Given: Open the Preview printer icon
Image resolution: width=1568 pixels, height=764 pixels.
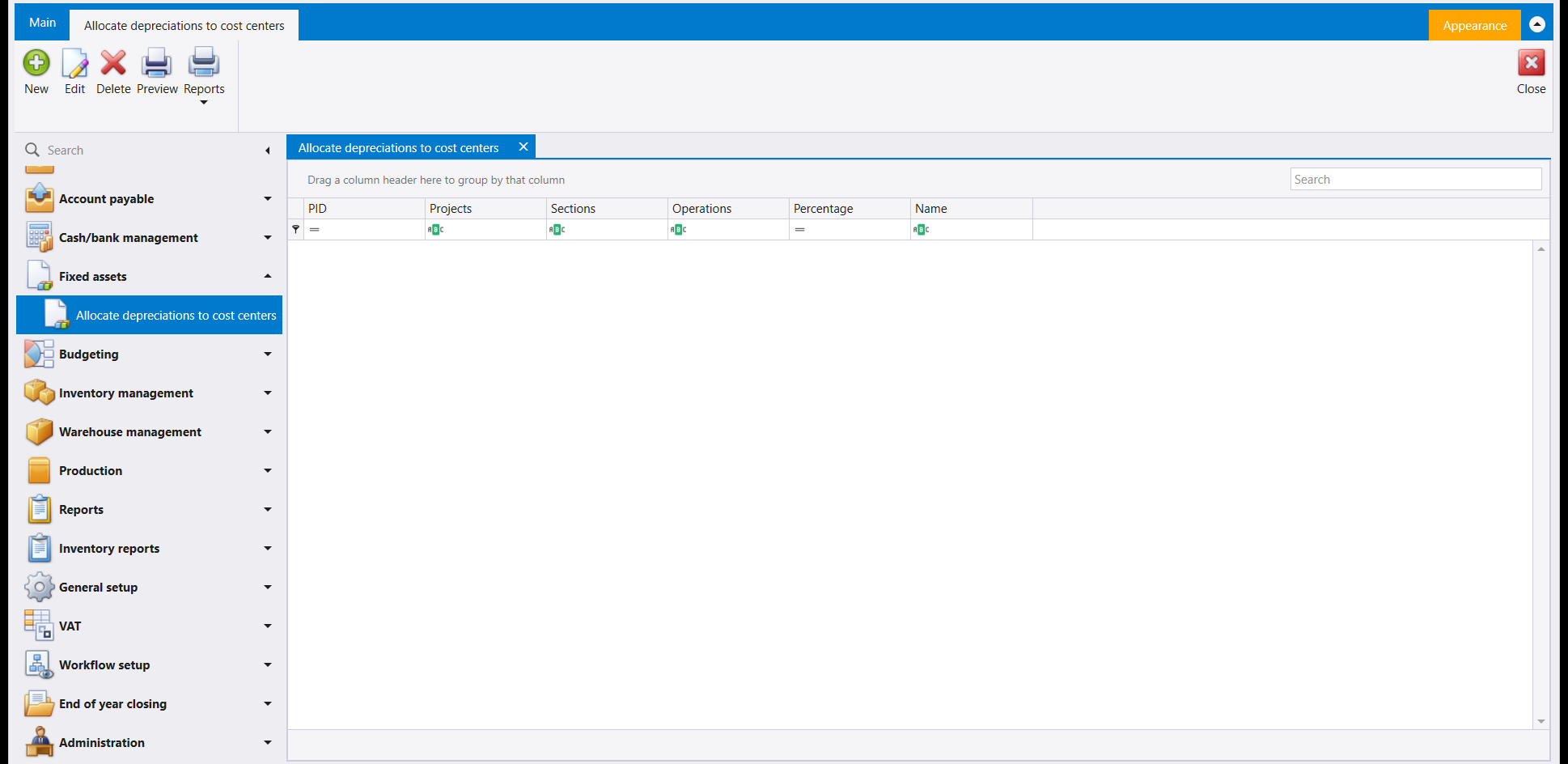Looking at the screenshot, I should point(156,63).
